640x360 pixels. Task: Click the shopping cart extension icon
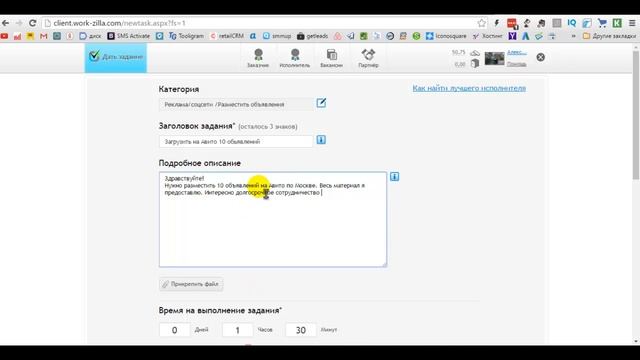click(x=602, y=23)
